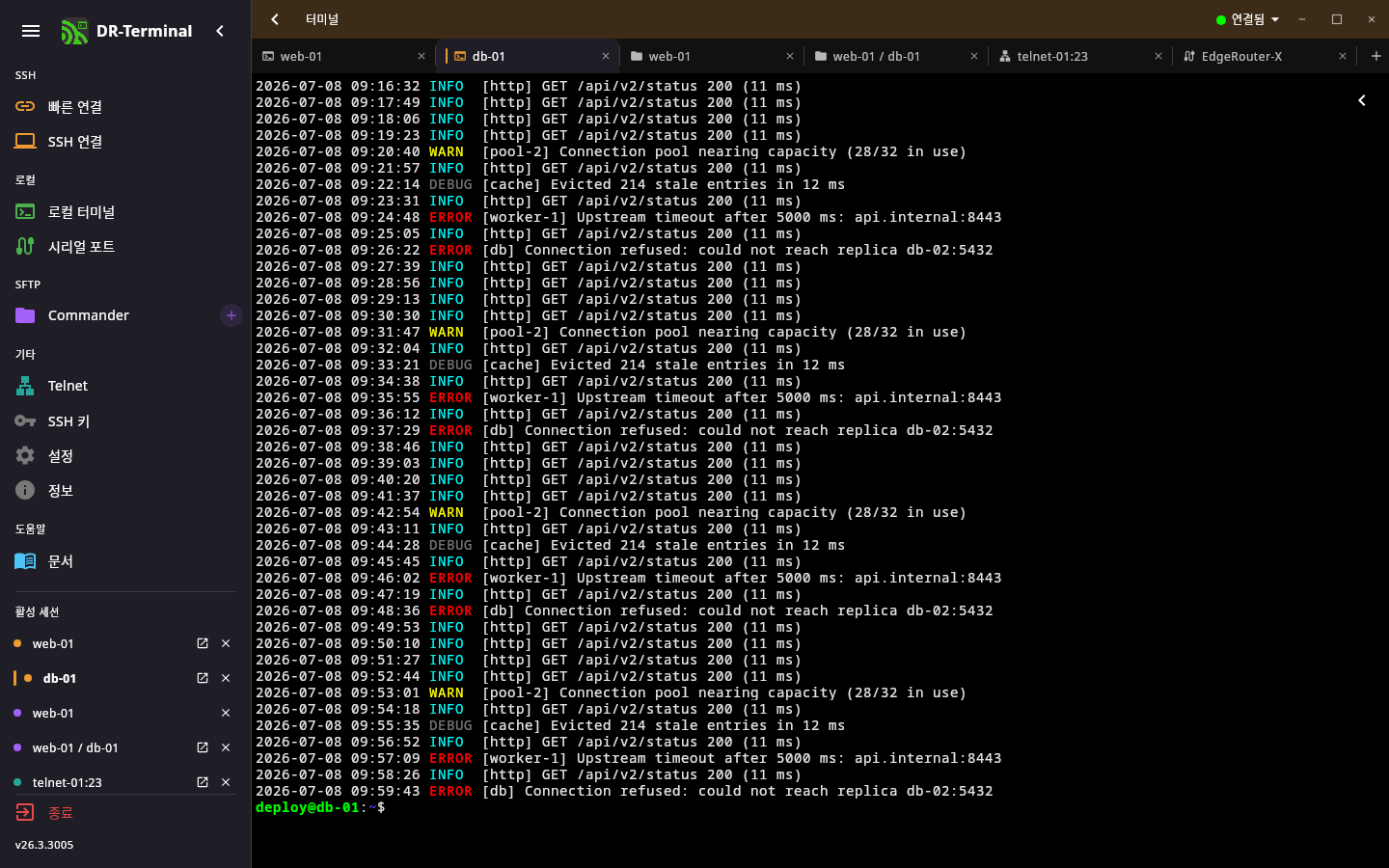Pop out first web-01 session
The image size is (1389, 868).
pos(203,643)
